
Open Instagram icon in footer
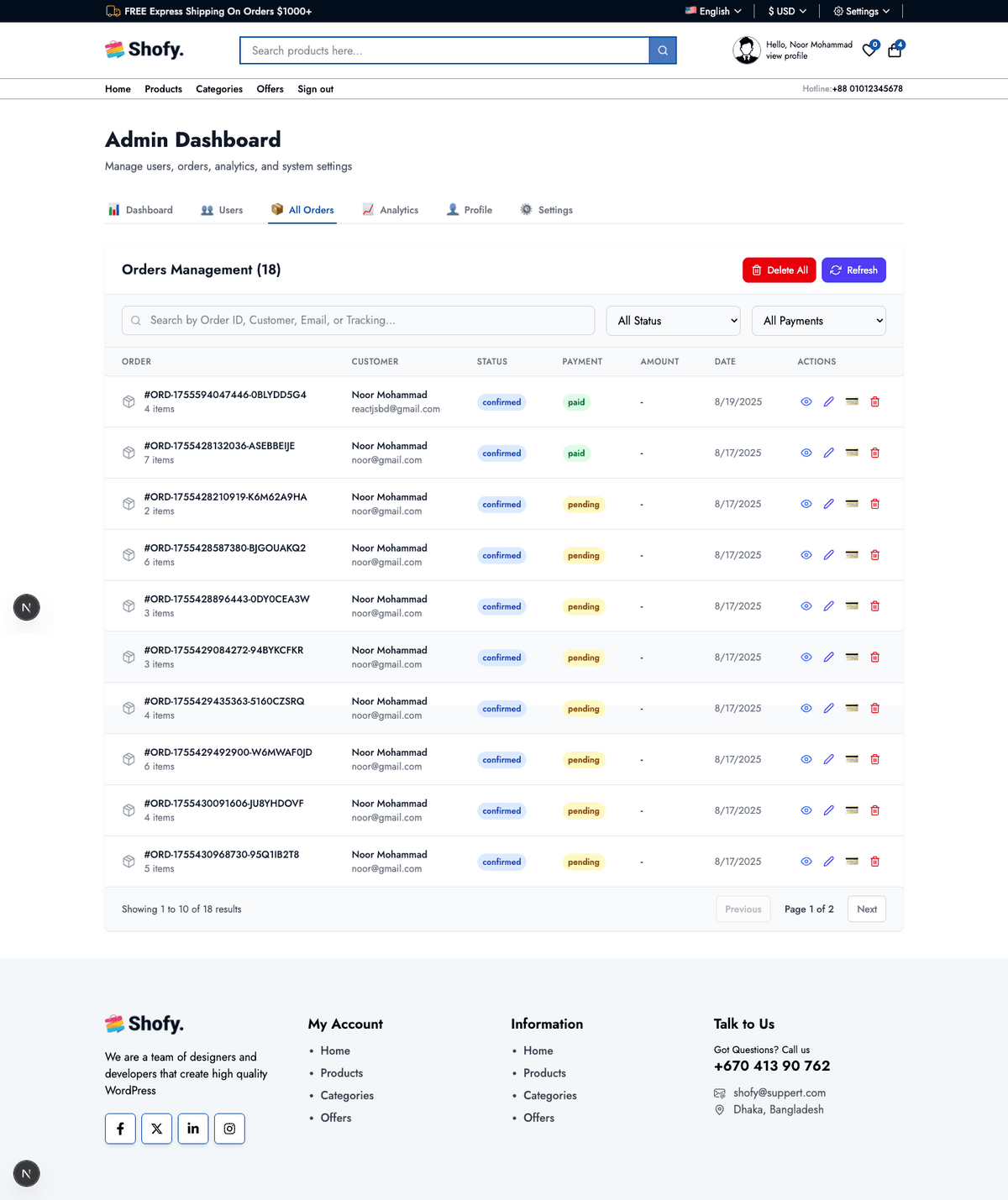tap(229, 1129)
